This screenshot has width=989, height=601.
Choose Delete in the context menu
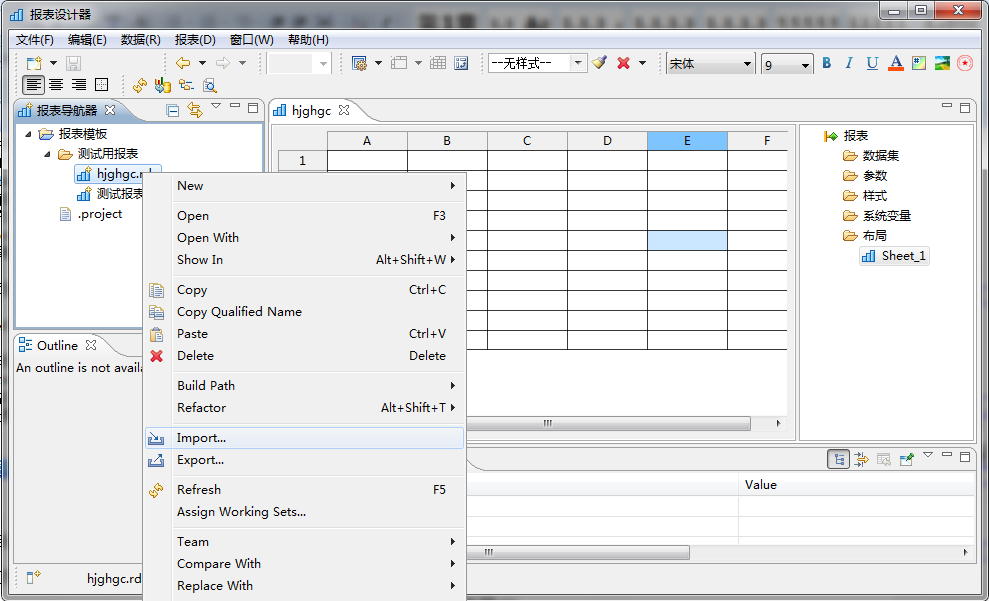coord(305,356)
